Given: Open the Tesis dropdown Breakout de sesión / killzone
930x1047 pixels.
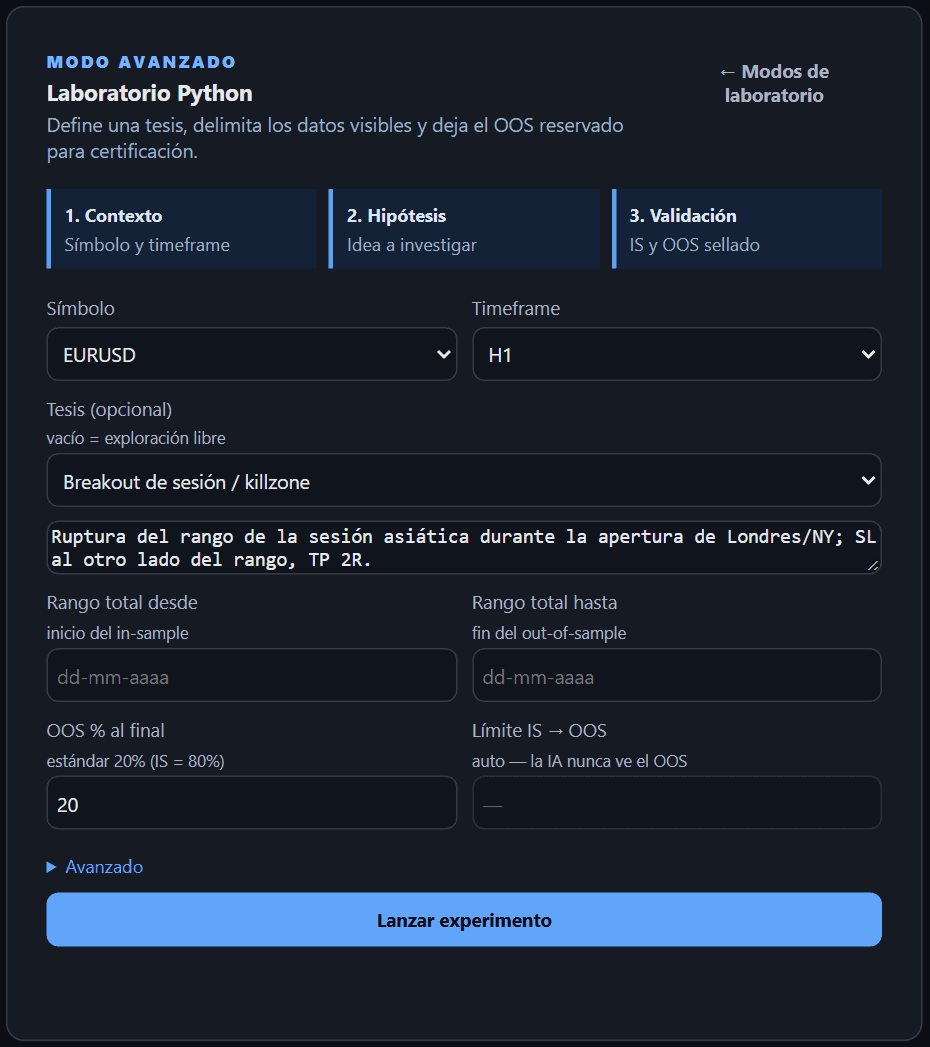Looking at the screenshot, I should [x=464, y=481].
